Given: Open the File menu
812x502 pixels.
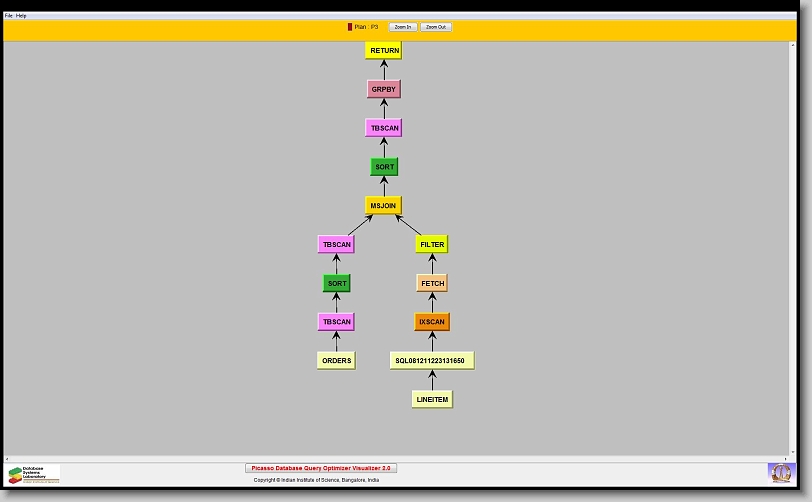Looking at the screenshot, I should (x=9, y=16).
